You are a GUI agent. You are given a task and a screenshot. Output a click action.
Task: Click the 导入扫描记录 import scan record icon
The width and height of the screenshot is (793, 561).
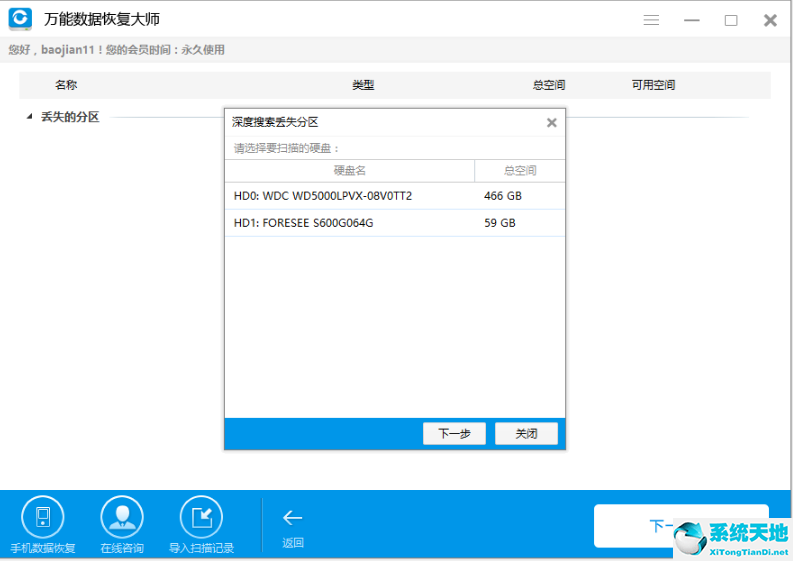click(x=201, y=517)
